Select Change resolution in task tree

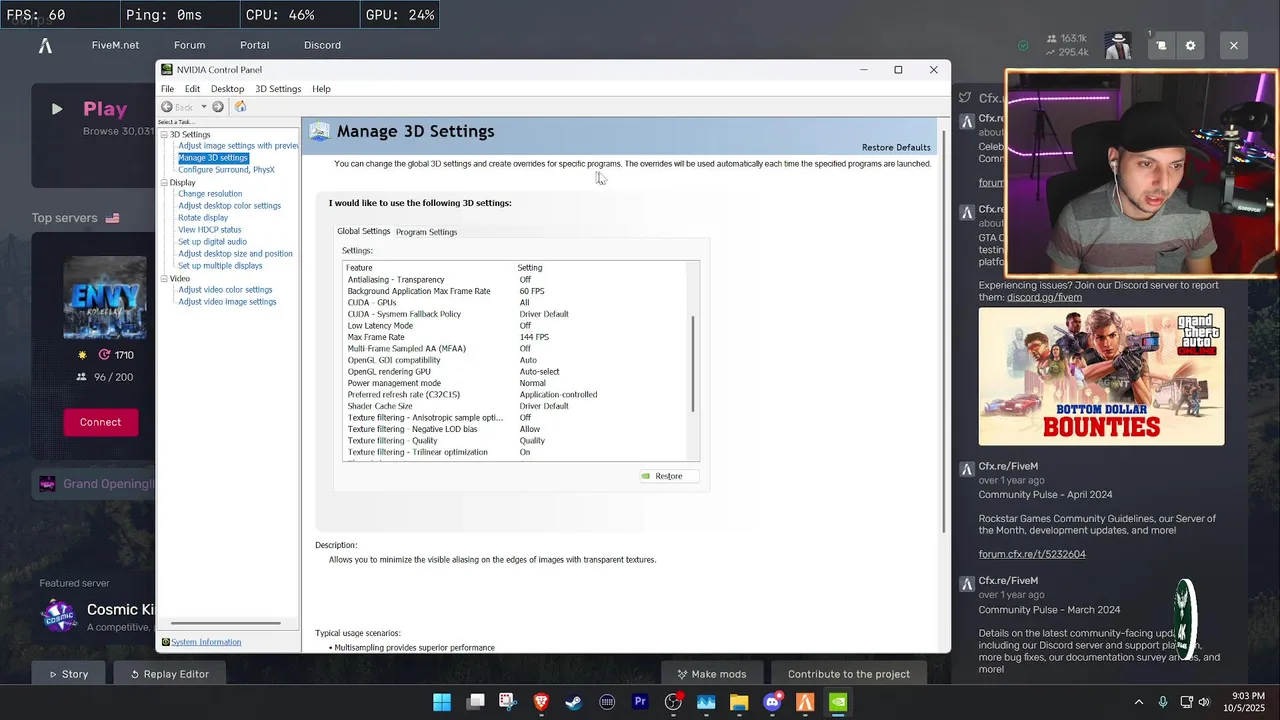pyautogui.click(x=210, y=194)
